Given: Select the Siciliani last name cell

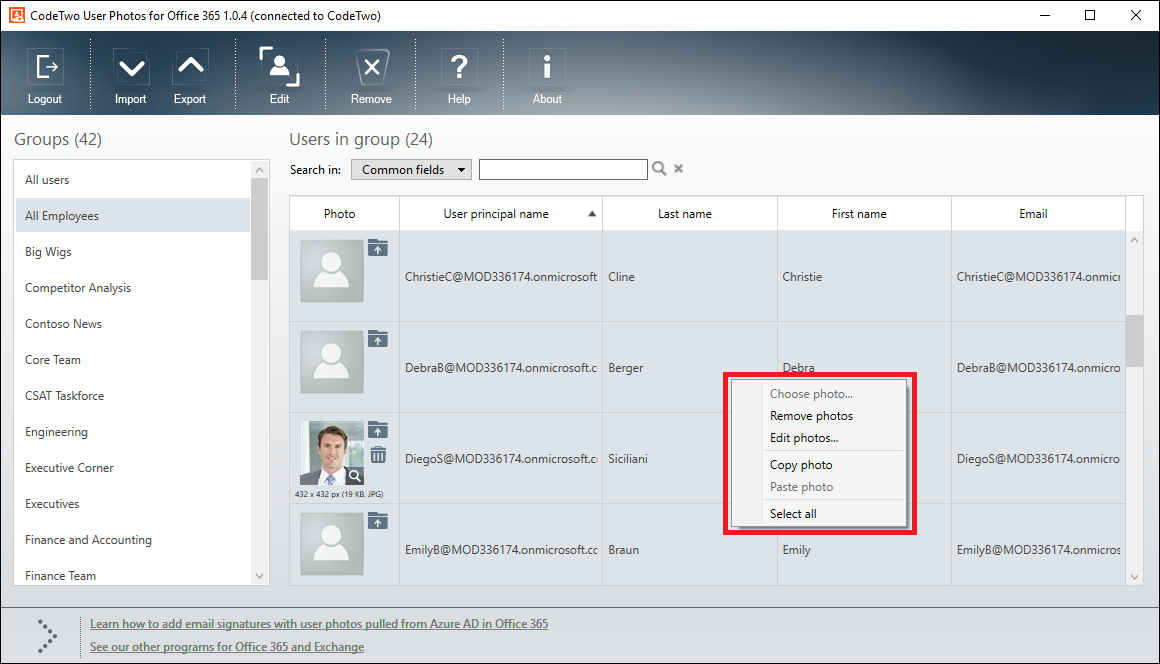Looking at the screenshot, I should tap(689, 458).
